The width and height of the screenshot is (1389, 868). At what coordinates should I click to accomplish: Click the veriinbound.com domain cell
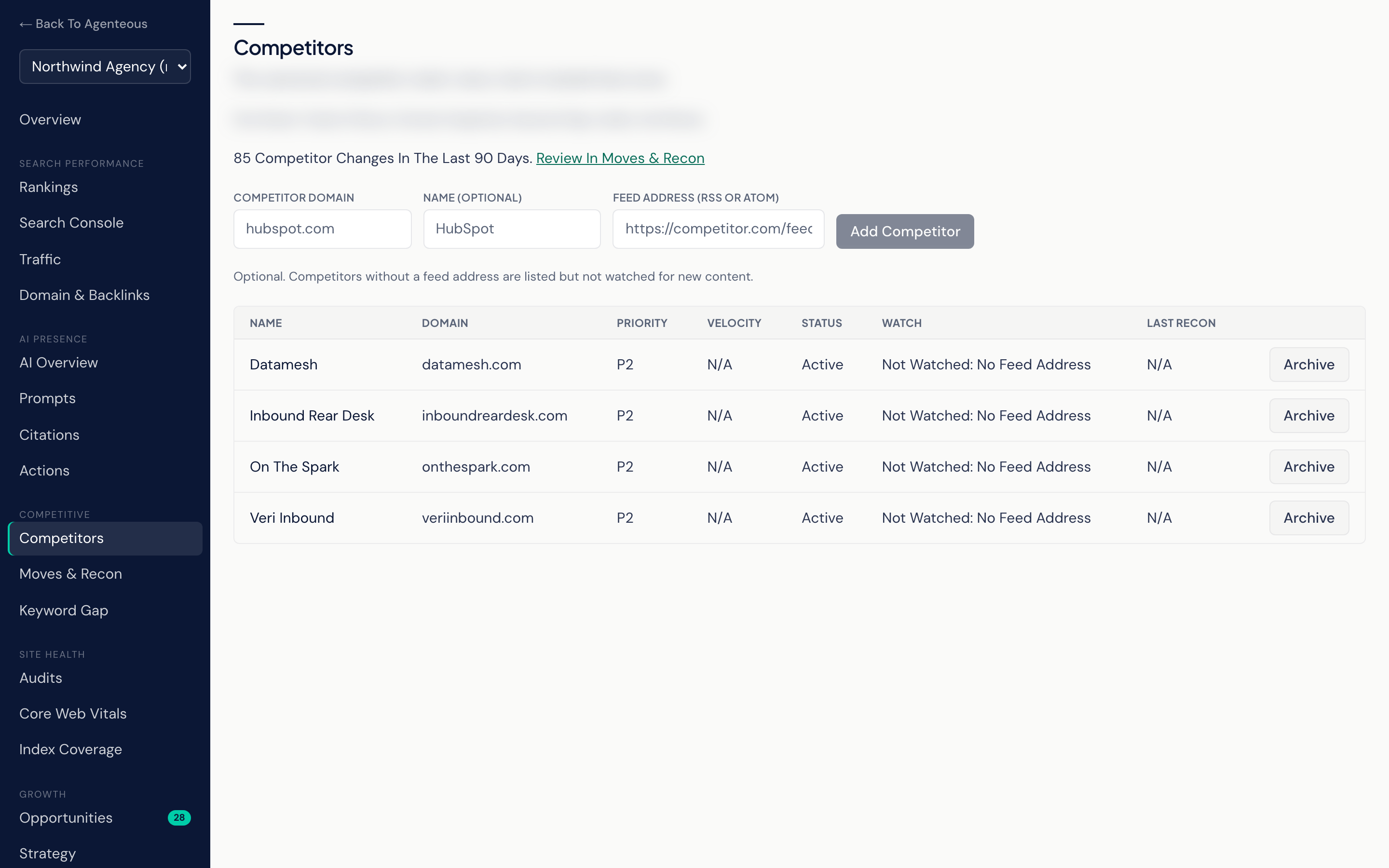pyautogui.click(x=477, y=518)
